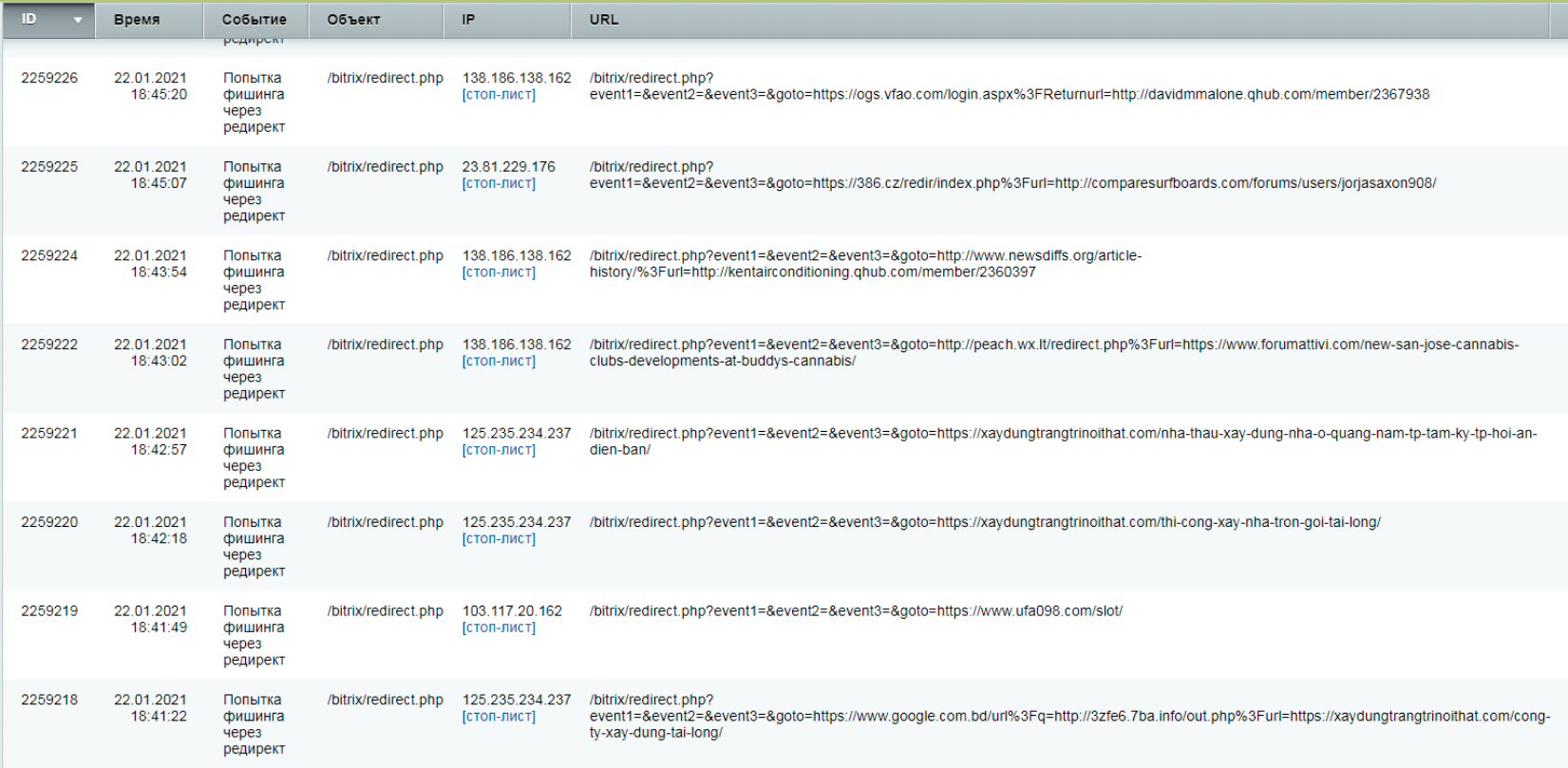Click IP 138.186.138.162 in row 2259222
This screenshot has height=768, width=1568.
point(517,345)
